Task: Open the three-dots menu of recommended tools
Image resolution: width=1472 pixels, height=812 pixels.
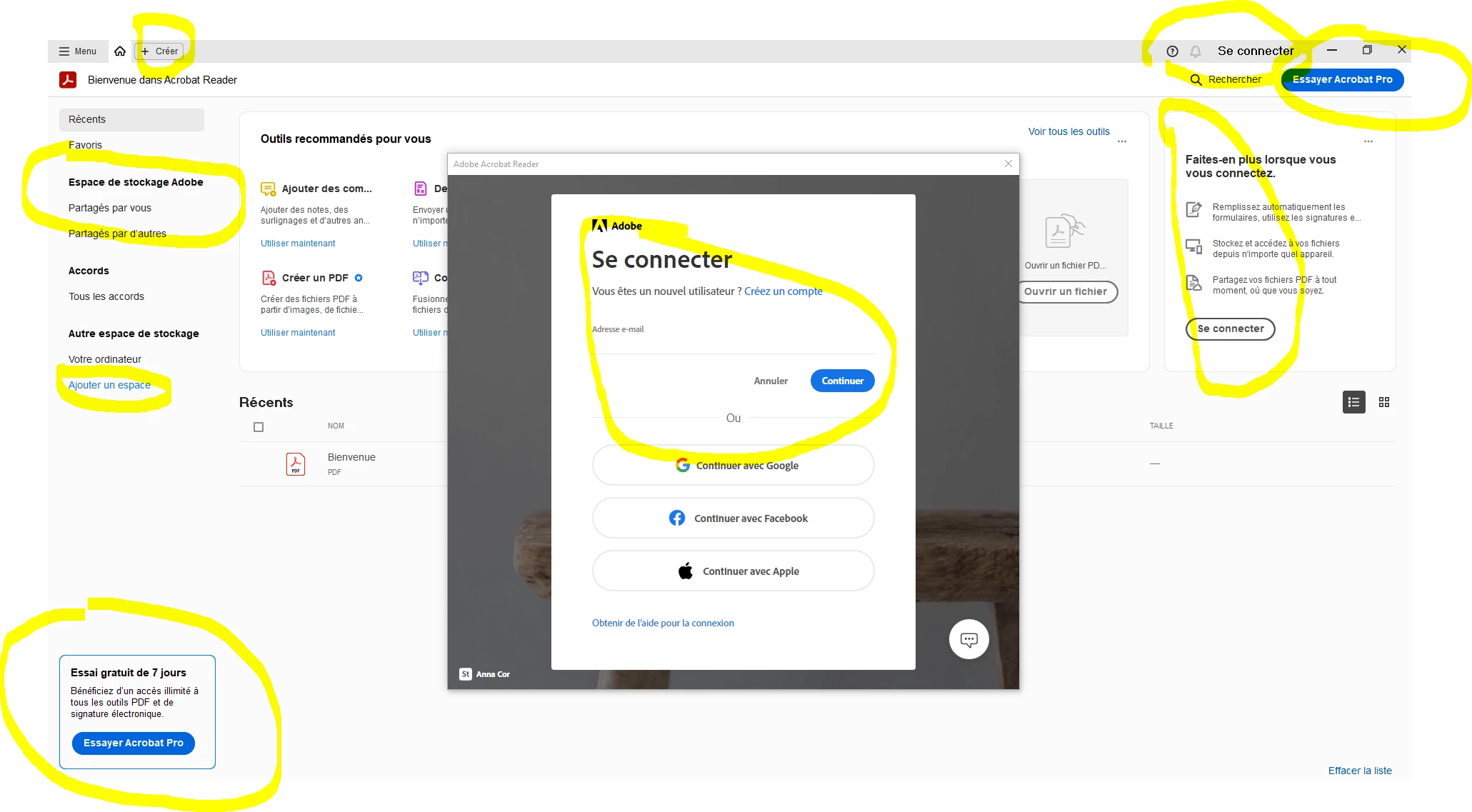Action: coord(1122,141)
